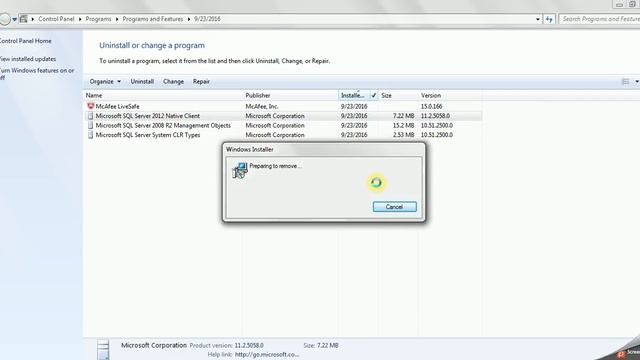This screenshot has height=360, width=640.
Task: Click the Change toolbar button
Action: tap(173, 82)
